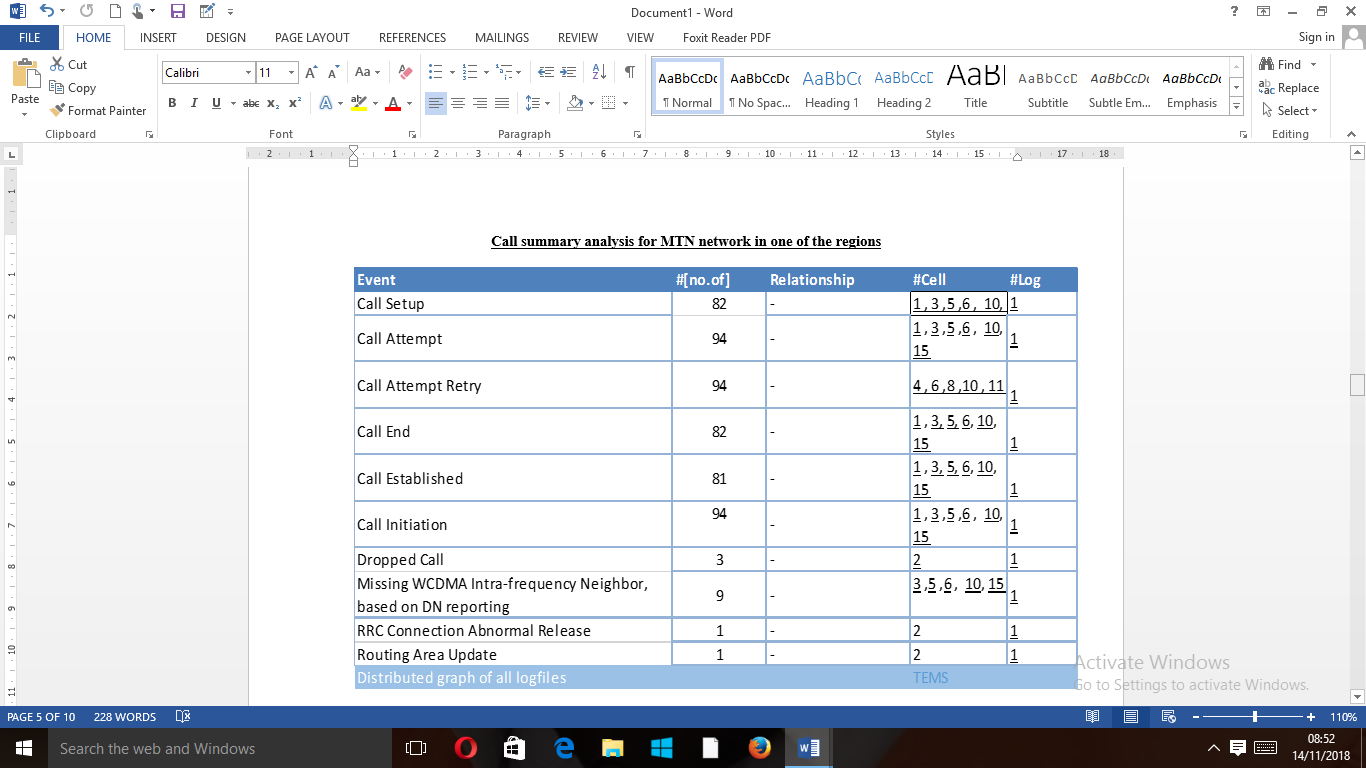Apply the Title style
The width and height of the screenshot is (1366, 768).
976,88
